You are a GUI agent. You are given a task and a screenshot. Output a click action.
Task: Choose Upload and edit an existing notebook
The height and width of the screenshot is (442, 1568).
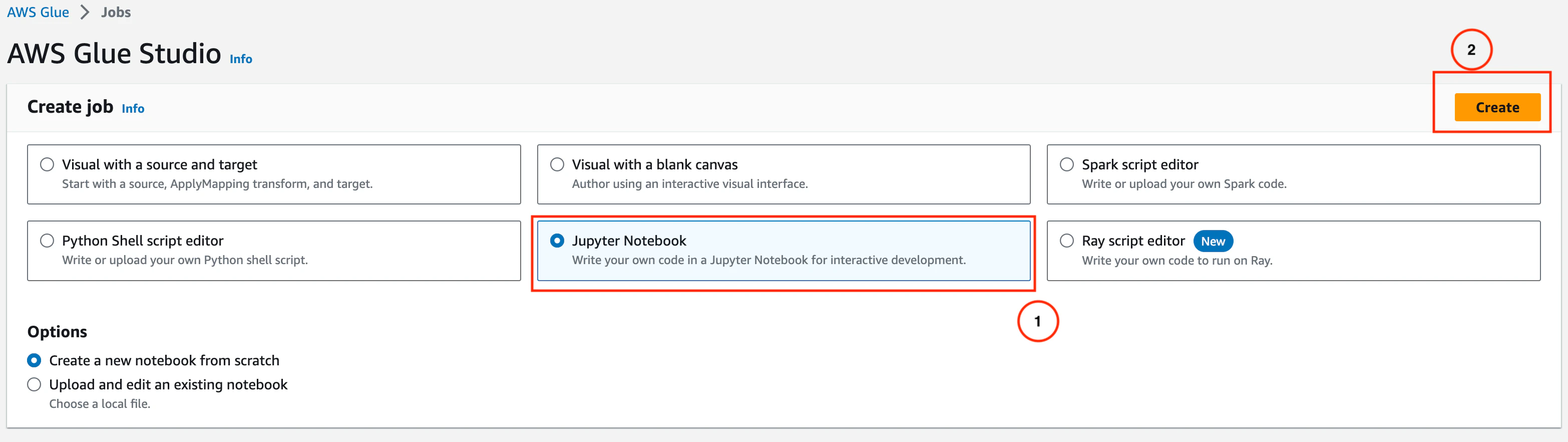click(x=34, y=385)
